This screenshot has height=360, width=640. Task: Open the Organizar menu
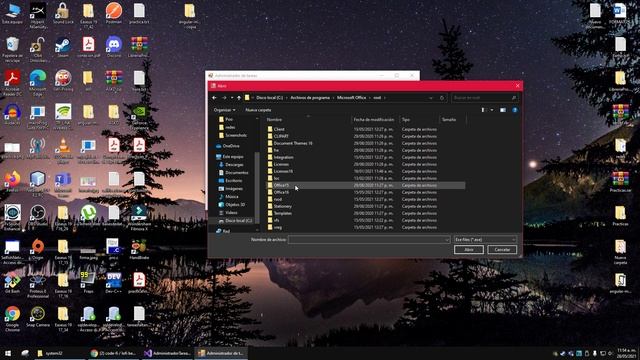224,110
